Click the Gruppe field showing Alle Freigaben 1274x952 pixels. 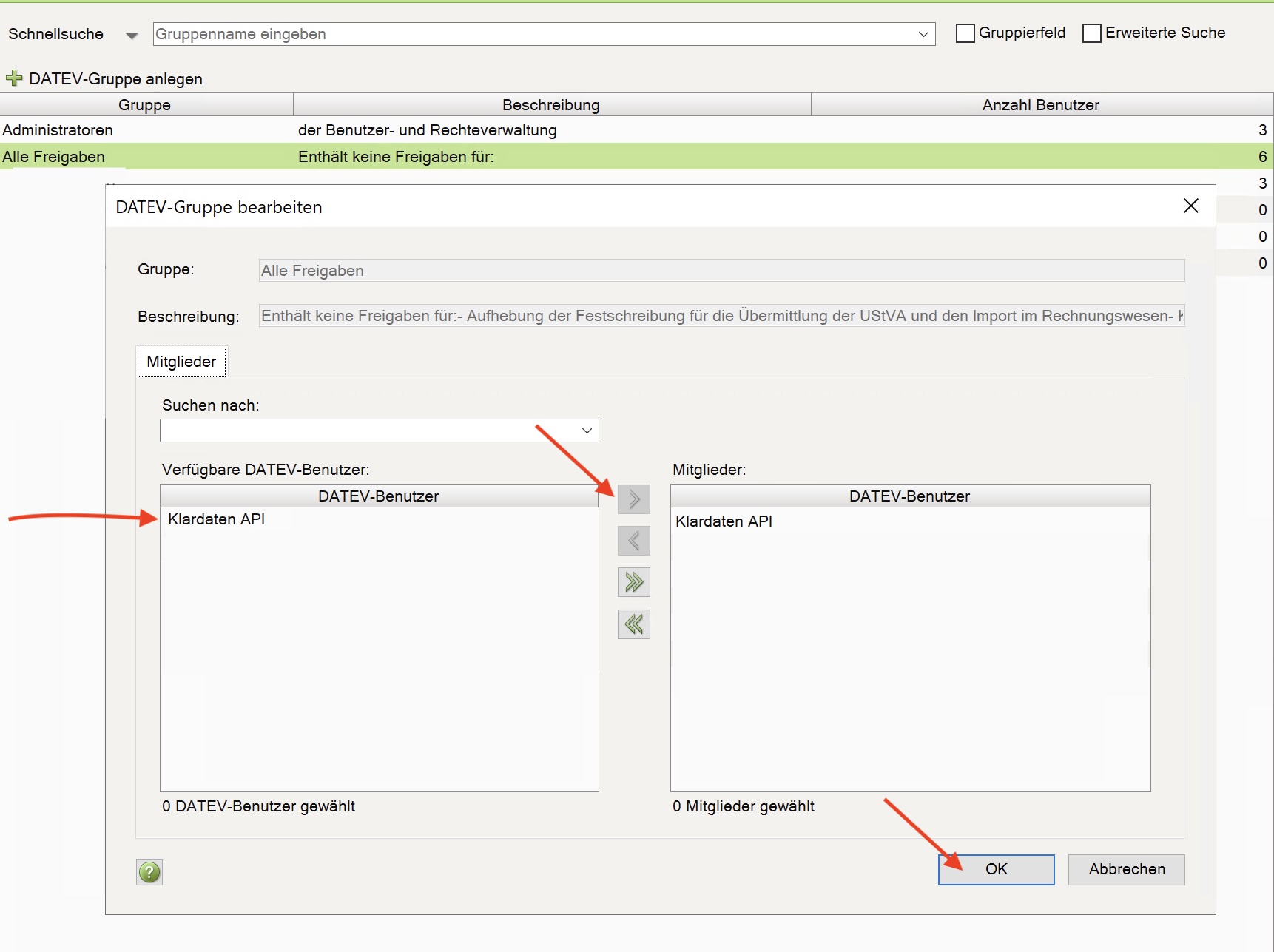pyautogui.click(x=721, y=271)
